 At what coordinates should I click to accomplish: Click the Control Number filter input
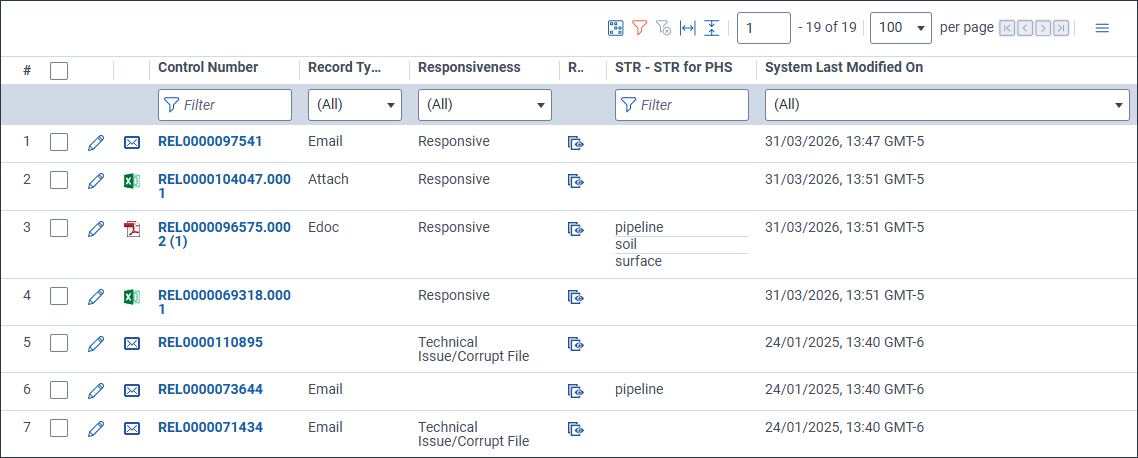(225, 105)
